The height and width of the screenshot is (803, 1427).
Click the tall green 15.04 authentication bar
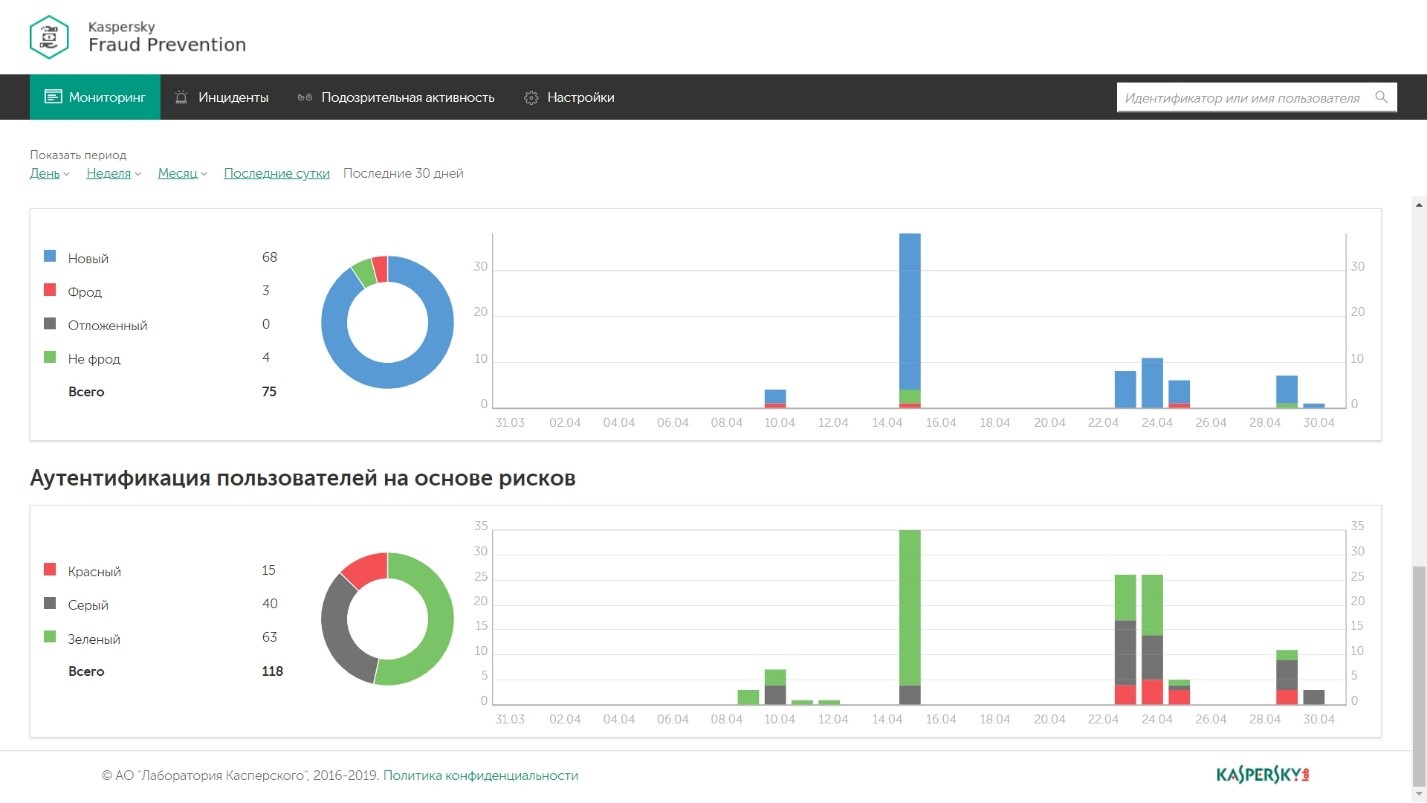click(x=910, y=608)
